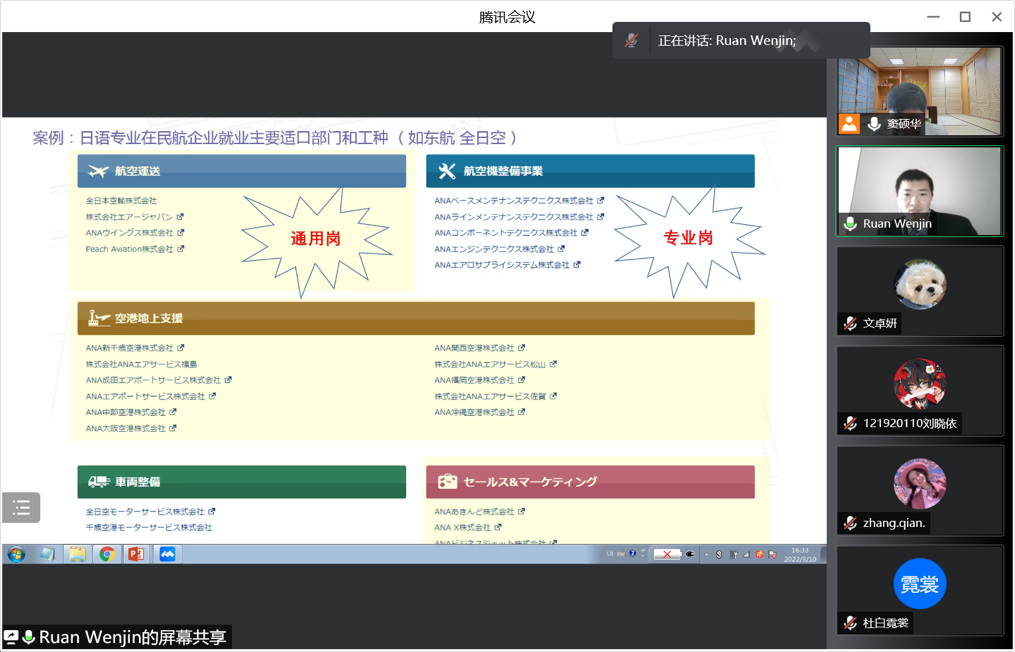Click the toolbar list icon at left edge
This screenshot has height=652, width=1015.
click(21, 508)
